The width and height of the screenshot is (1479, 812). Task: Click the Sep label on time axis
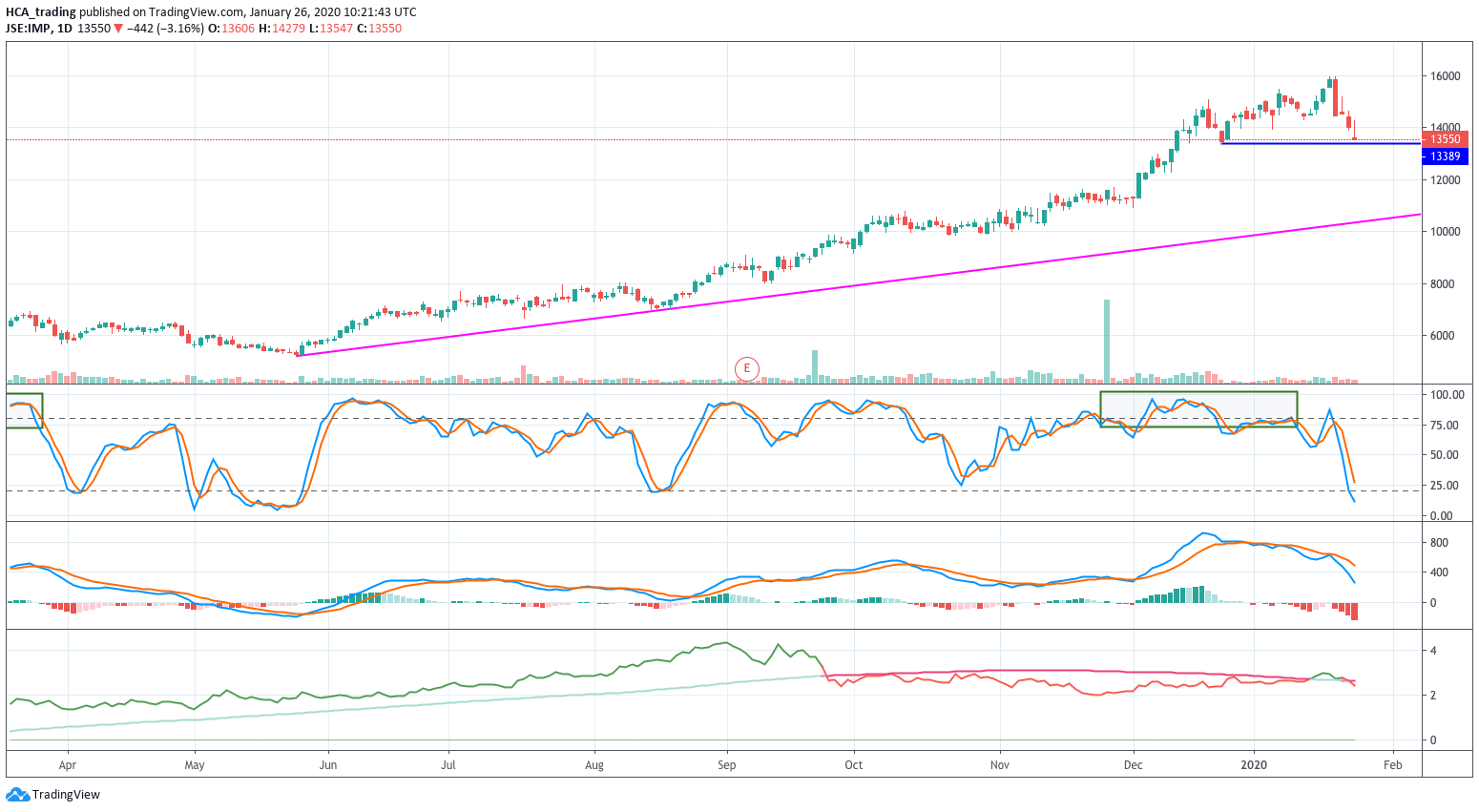[727, 765]
